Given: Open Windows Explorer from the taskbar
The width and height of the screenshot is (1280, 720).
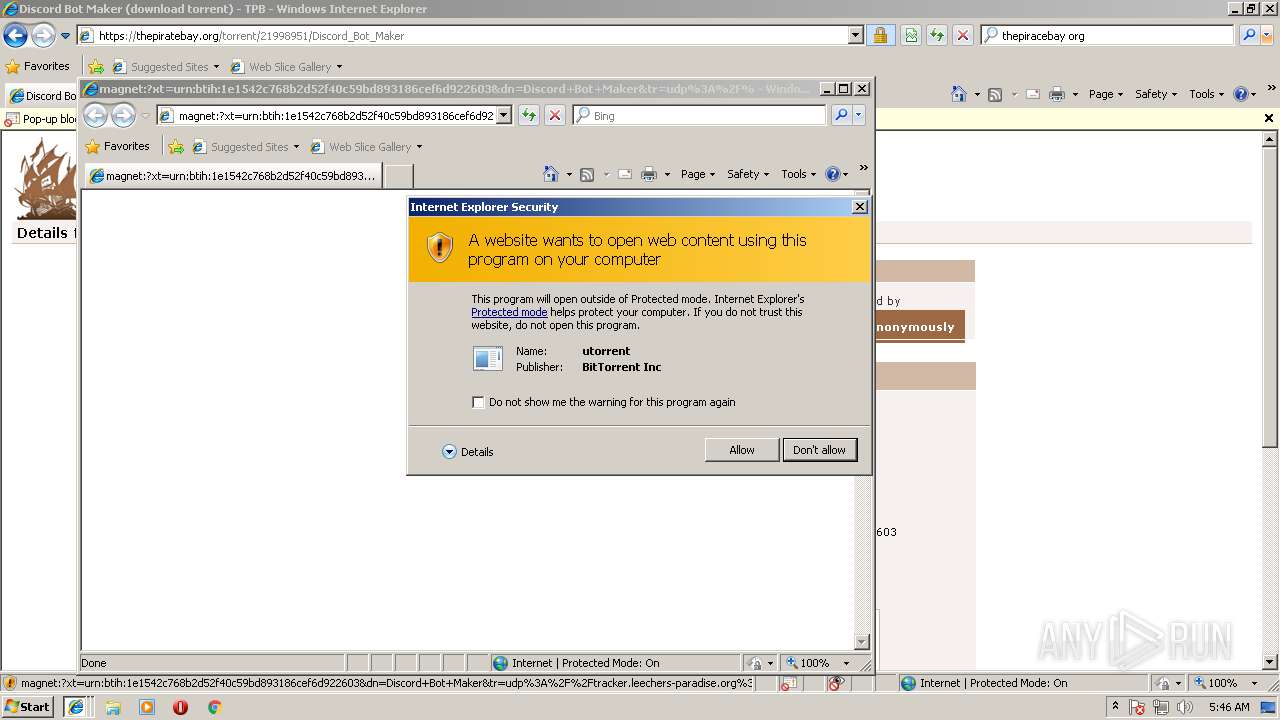Looking at the screenshot, I should tap(113, 707).
